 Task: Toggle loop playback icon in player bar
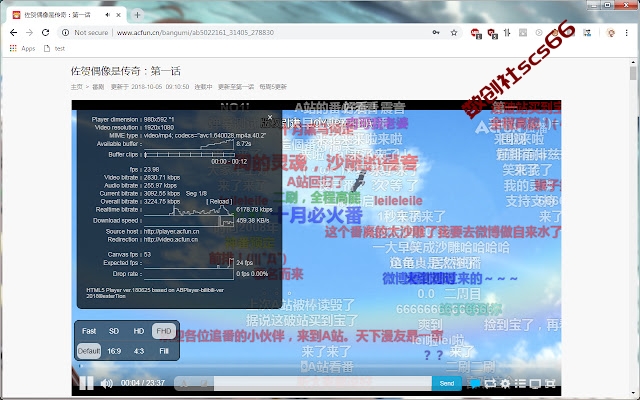[490, 383]
